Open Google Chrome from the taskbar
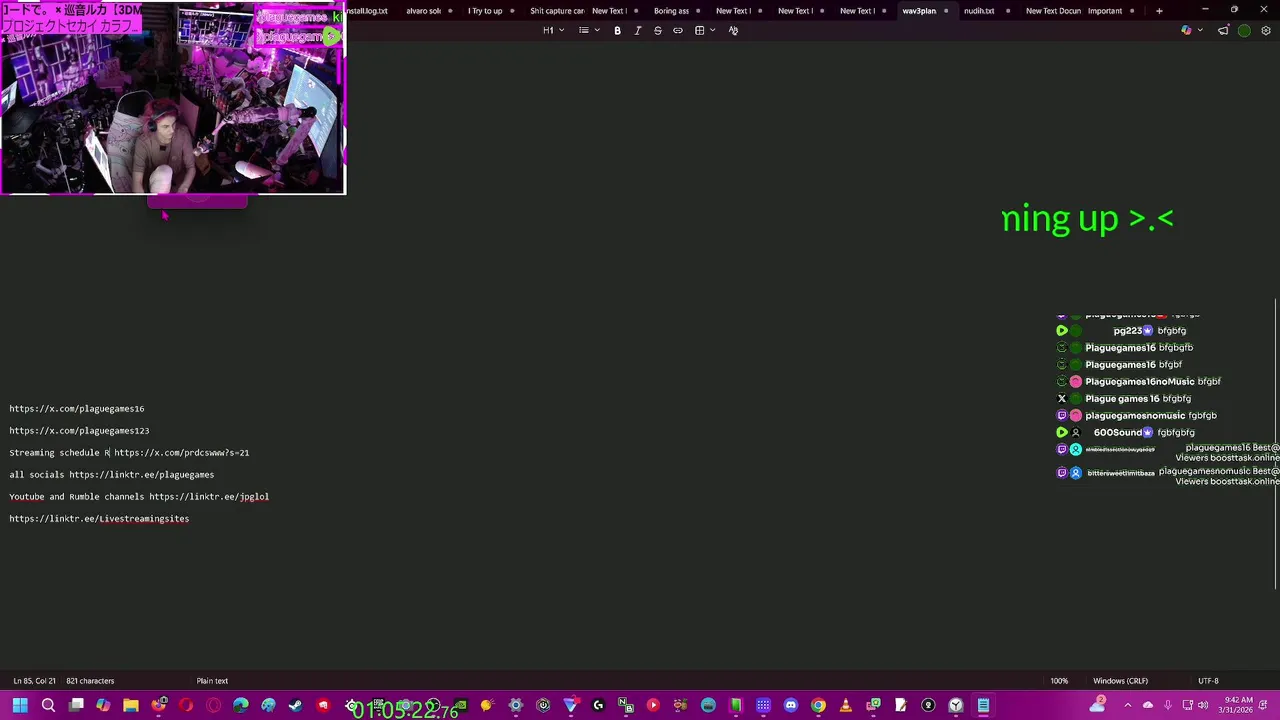The height and width of the screenshot is (720, 1280). [x=818, y=706]
